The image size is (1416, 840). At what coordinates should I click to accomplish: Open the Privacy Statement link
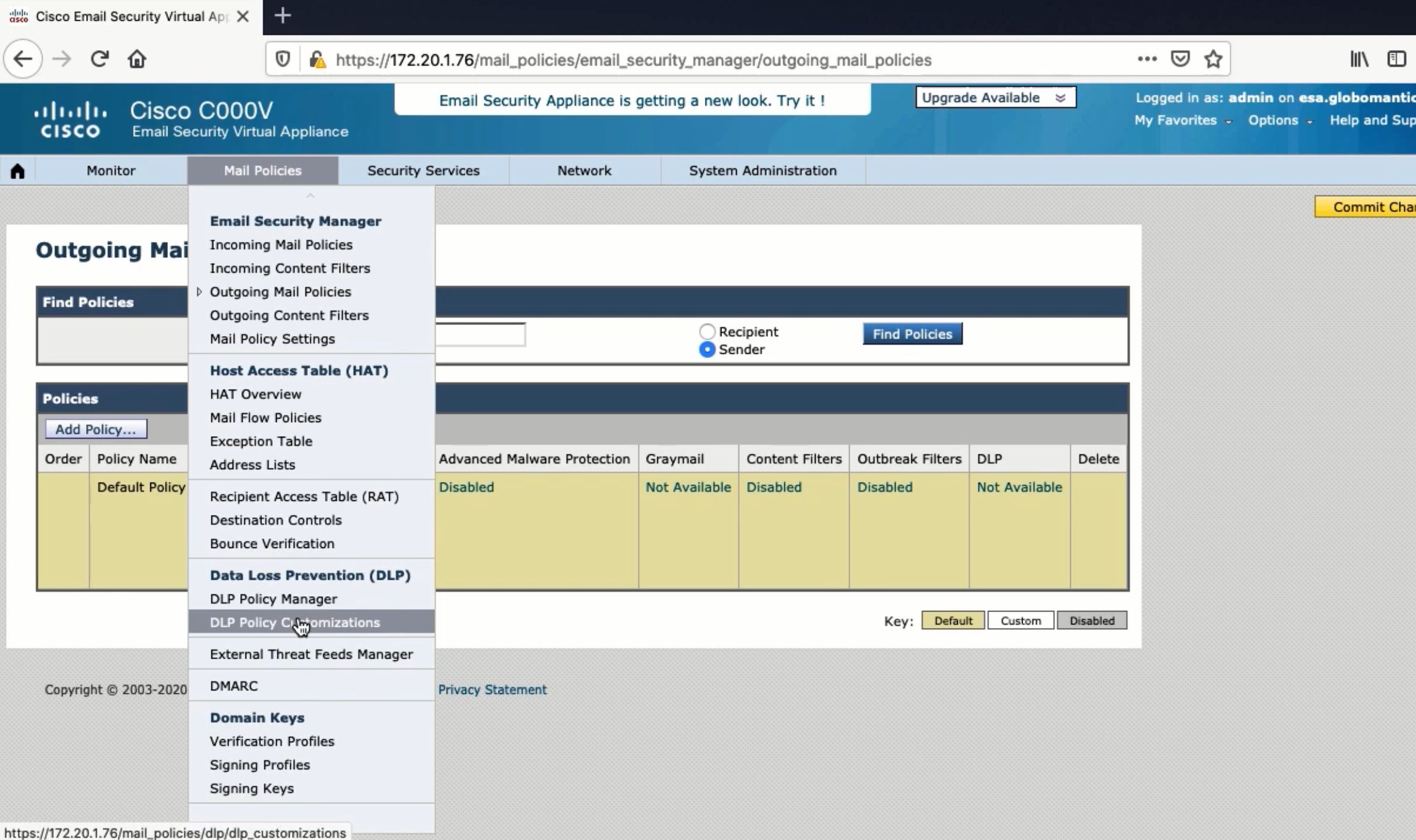(492, 690)
